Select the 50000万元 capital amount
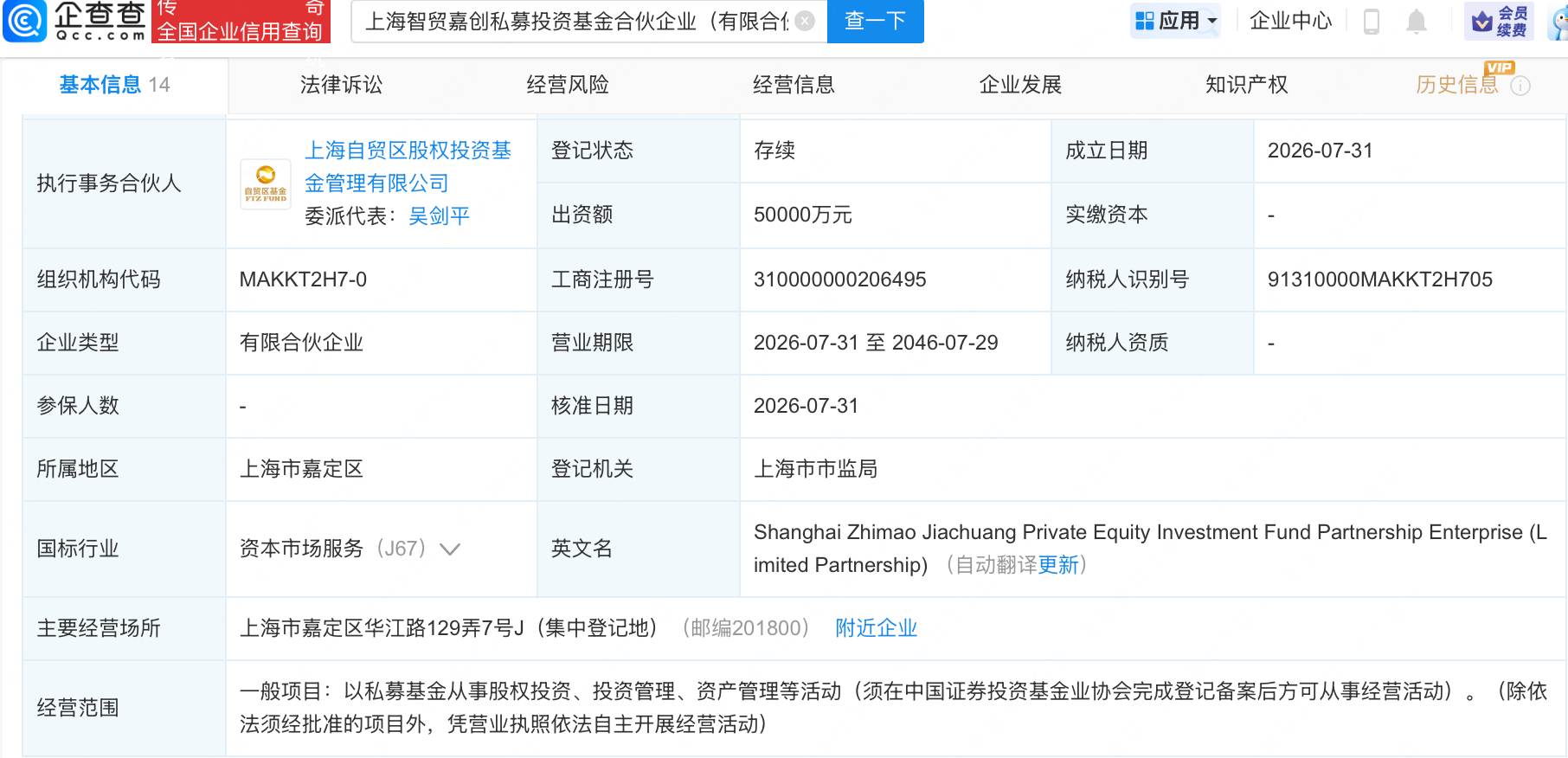This screenshot has width=1568, height=758. tap(803, 215)
